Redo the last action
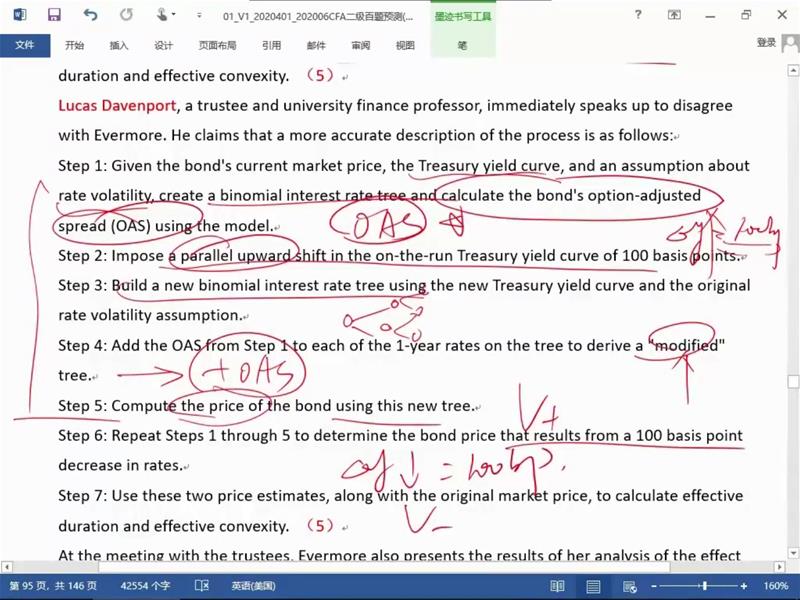800x600 pixels. pyautogui.click(x=126, y=14)
